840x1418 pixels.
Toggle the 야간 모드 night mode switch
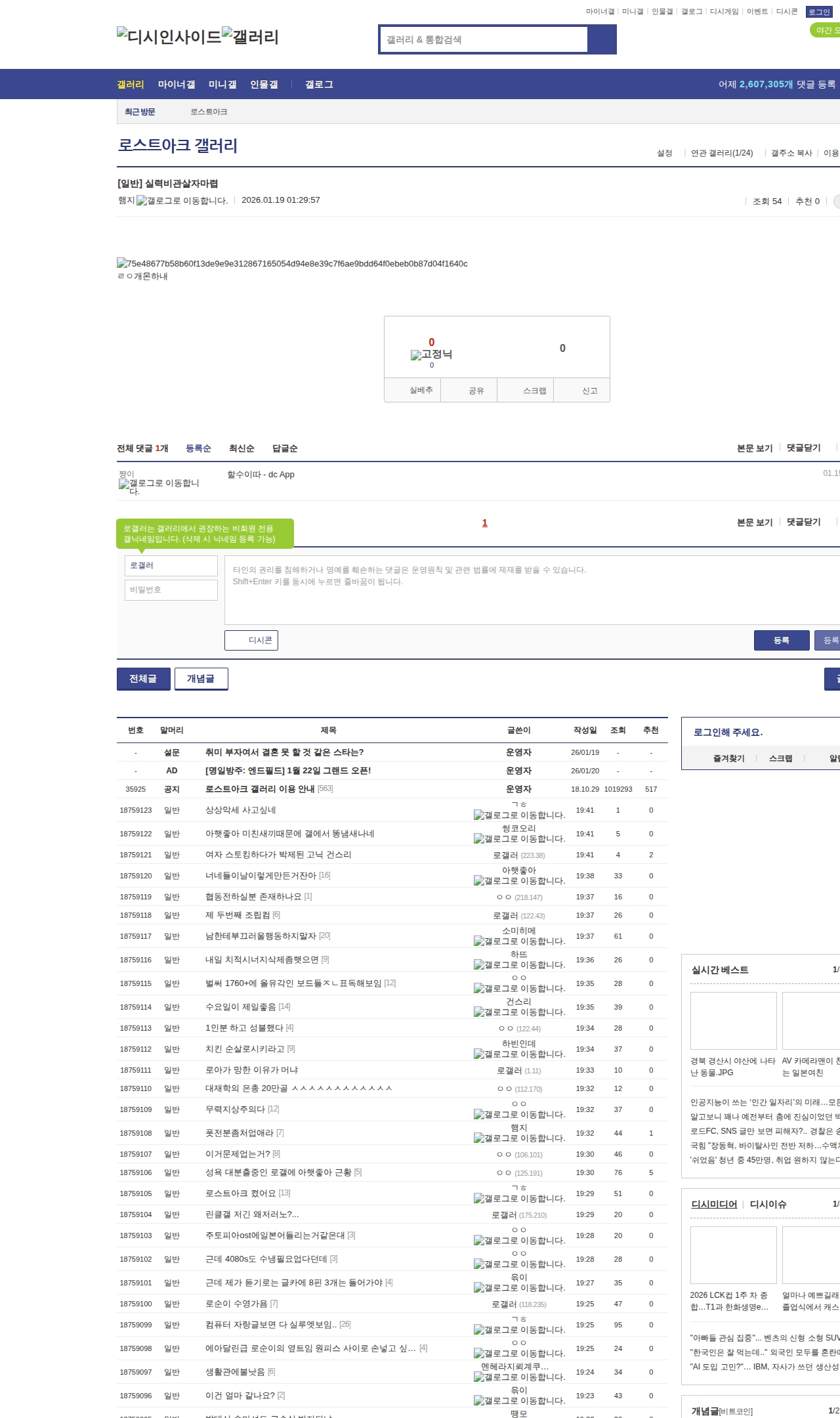point(825,30)
